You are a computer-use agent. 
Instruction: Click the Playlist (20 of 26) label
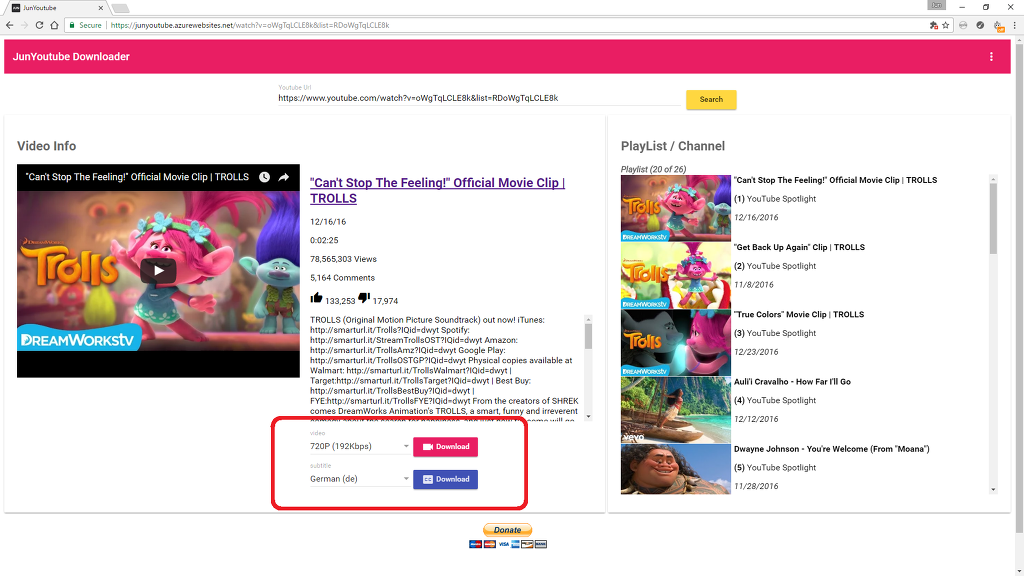(x=653, y=169)
